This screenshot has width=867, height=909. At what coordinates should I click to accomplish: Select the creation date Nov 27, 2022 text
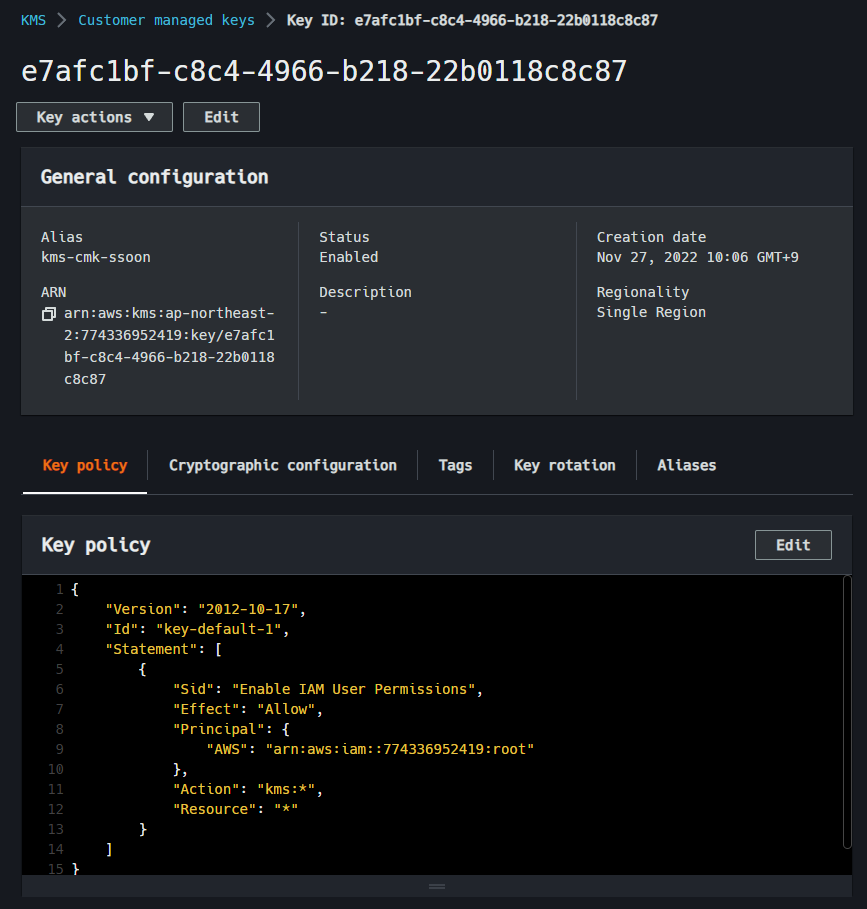point(698,257)
